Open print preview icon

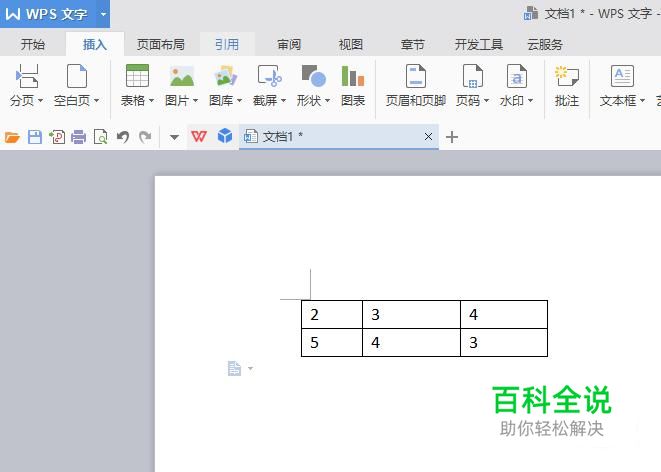pos(101,137)
